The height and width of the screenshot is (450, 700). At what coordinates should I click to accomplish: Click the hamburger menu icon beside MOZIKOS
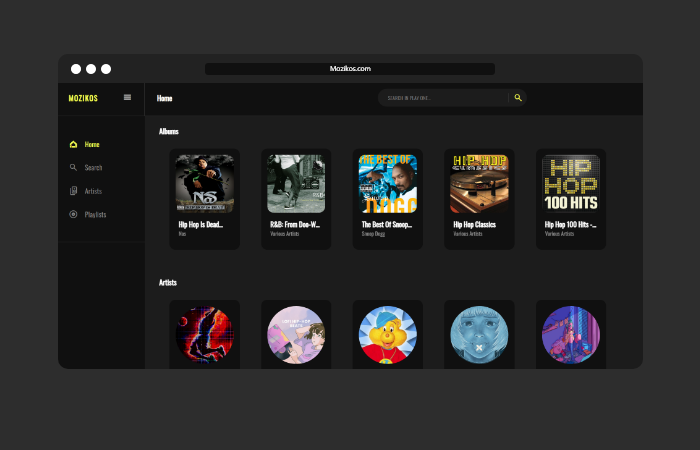[x=127, y=97]
